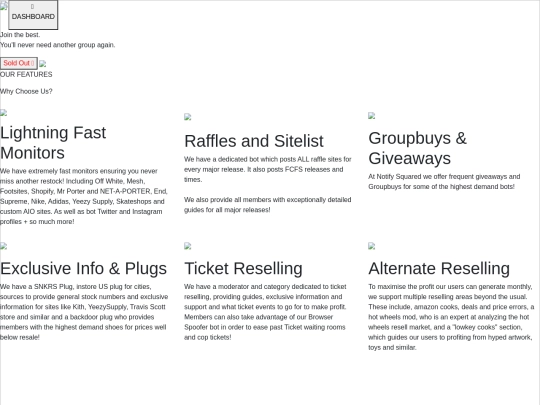The image size is (540, 405).
Task: Click the image icon next to Sold Out
Action: click(43, 64)
